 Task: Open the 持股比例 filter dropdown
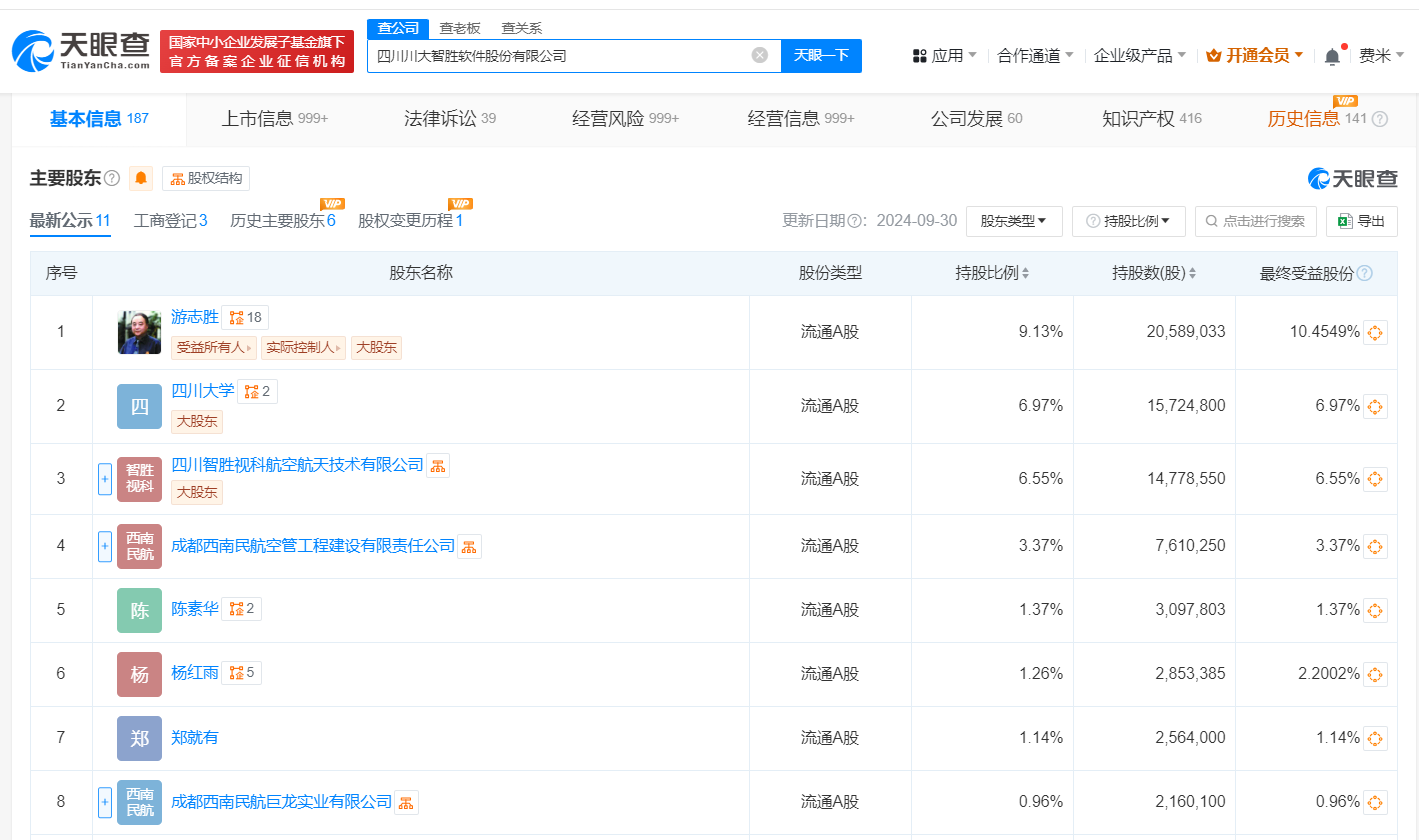point(1128,221)
